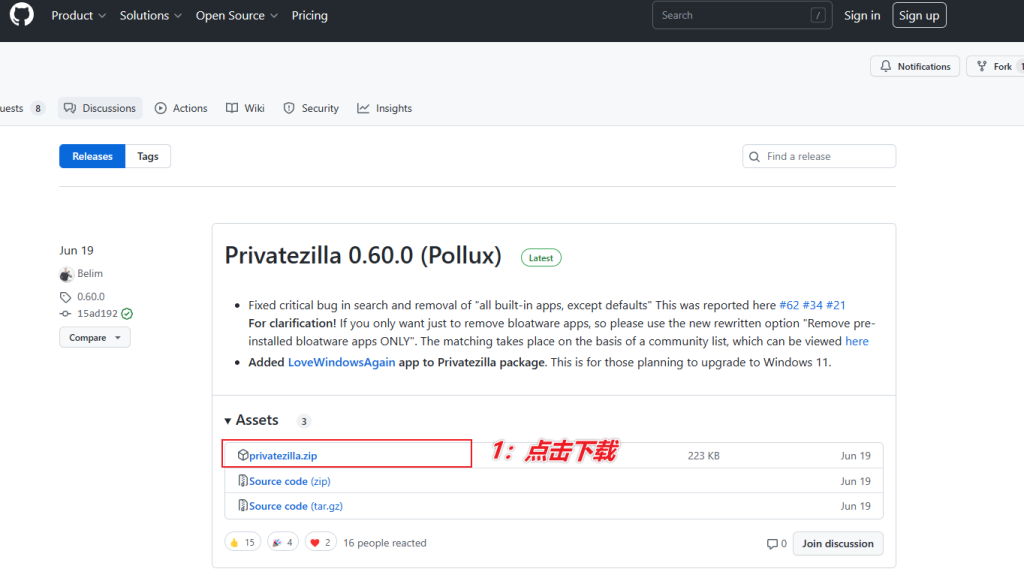The image size is (1024, 575).
Task: Open Belim's author profile link
Action: [90, 273]
